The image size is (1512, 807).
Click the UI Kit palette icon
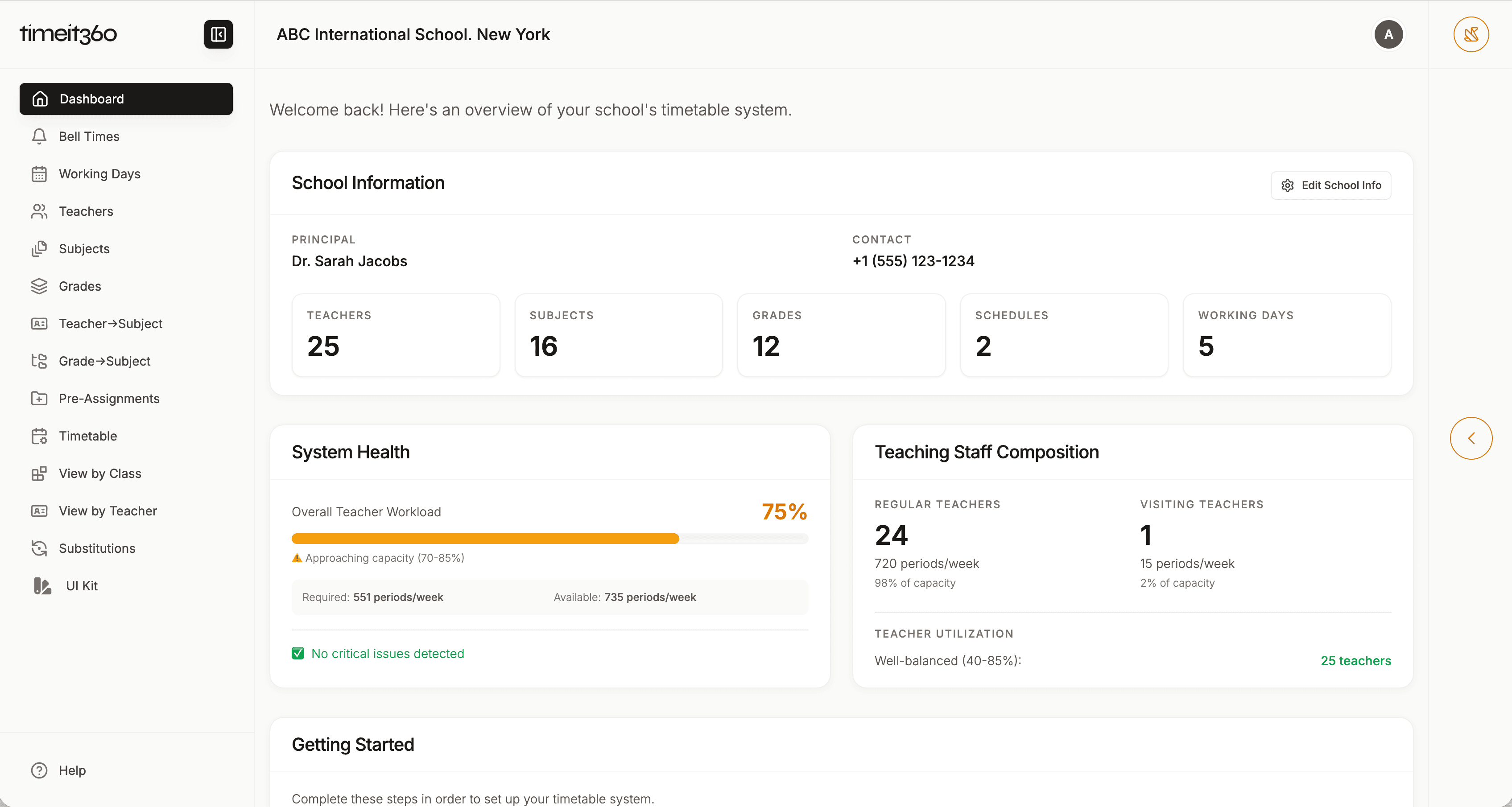[41, 586]
